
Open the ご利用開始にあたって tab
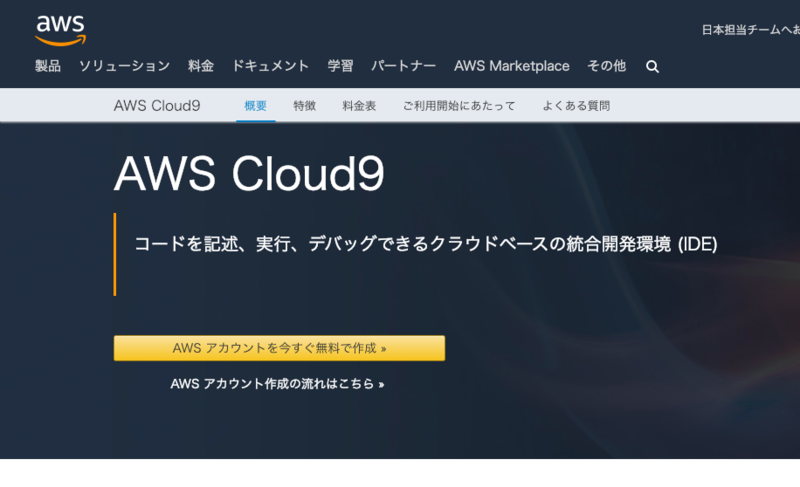tap(459, 106)
